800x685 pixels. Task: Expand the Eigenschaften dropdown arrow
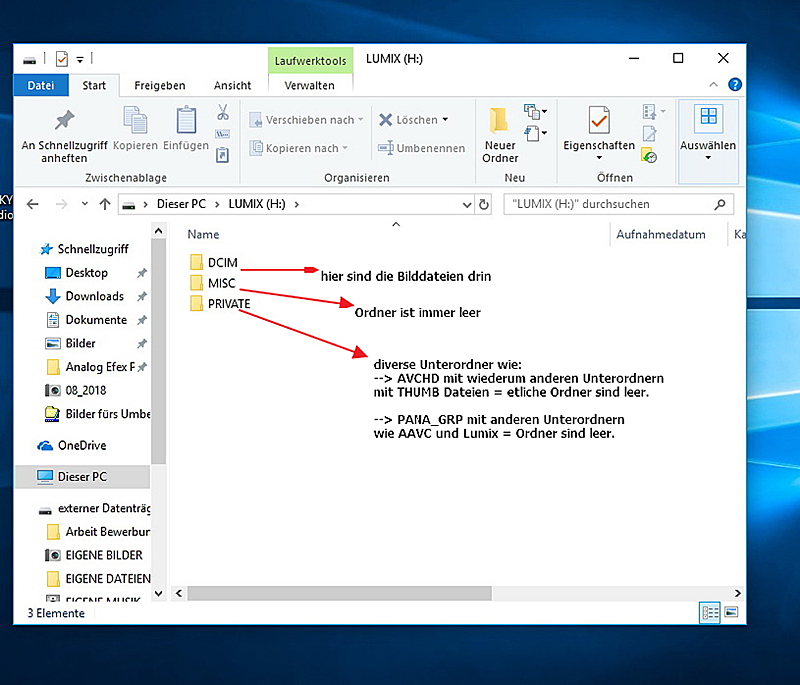tap(599, 158)
